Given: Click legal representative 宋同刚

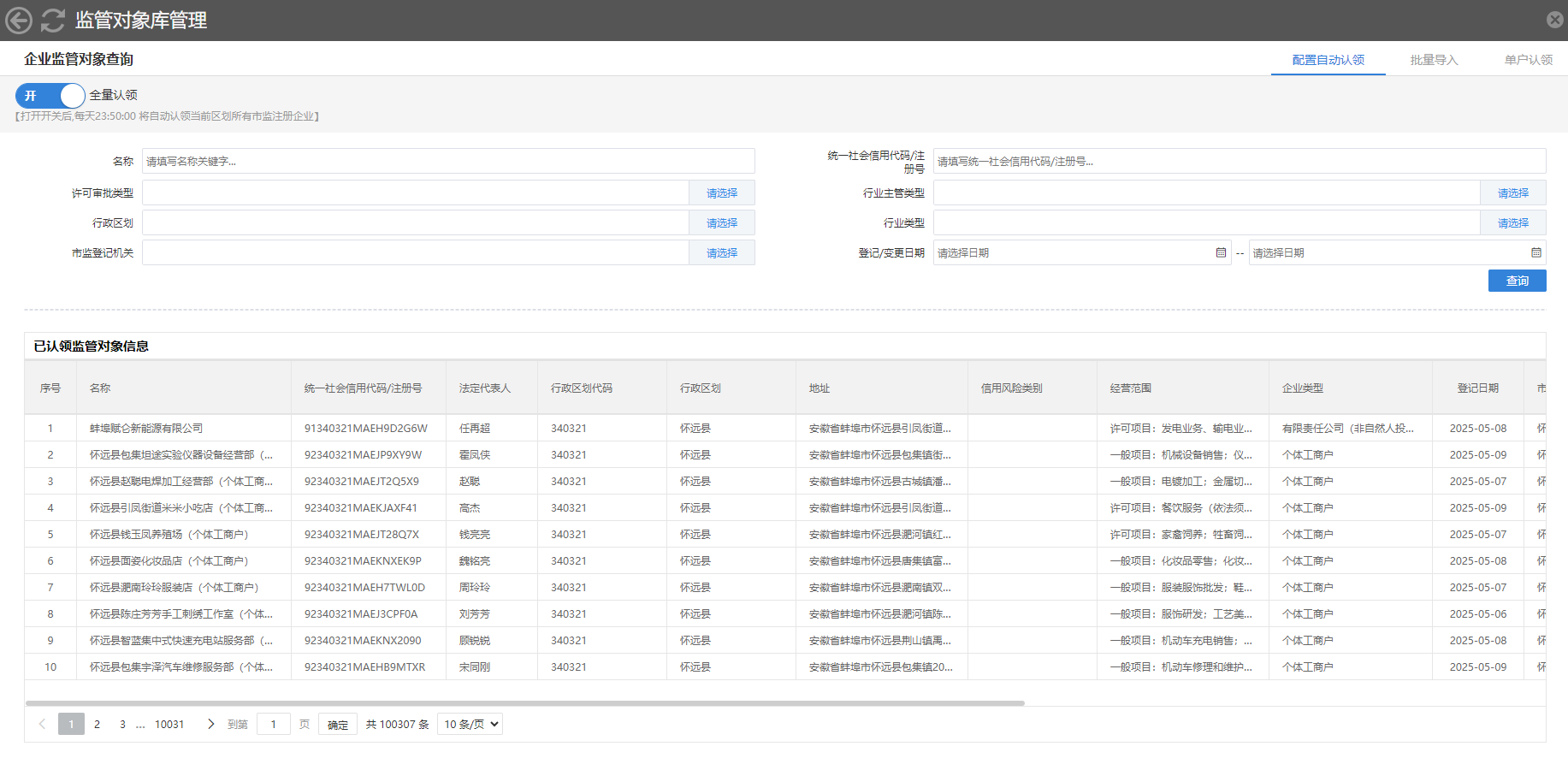Looking at the screenshot, I should 475,666.
